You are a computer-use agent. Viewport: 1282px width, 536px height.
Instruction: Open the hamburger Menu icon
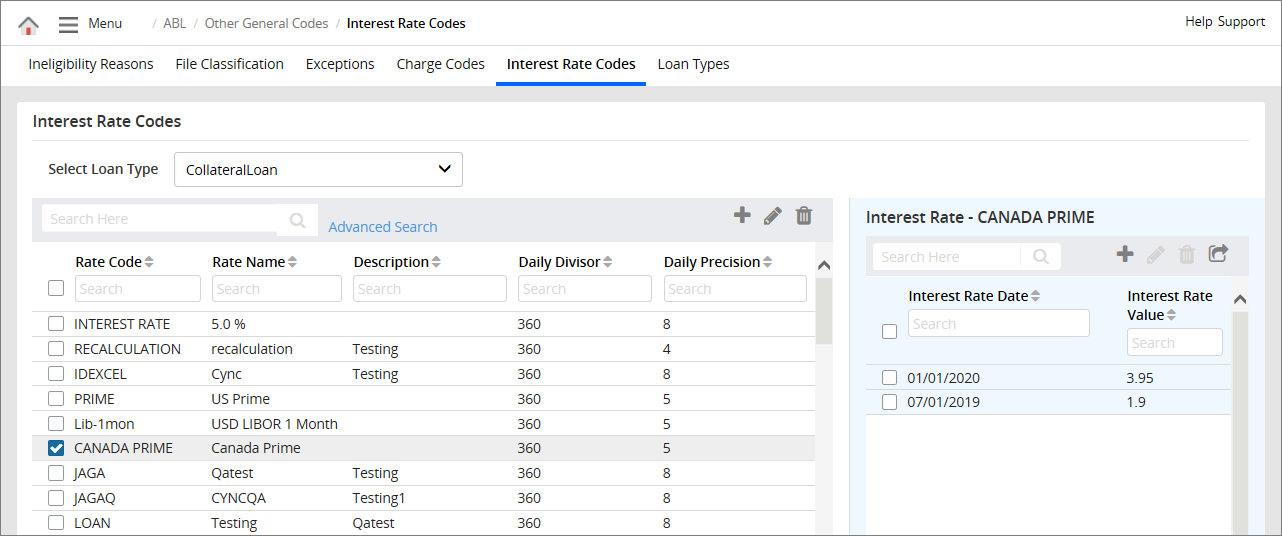click(x=68, y=24)
